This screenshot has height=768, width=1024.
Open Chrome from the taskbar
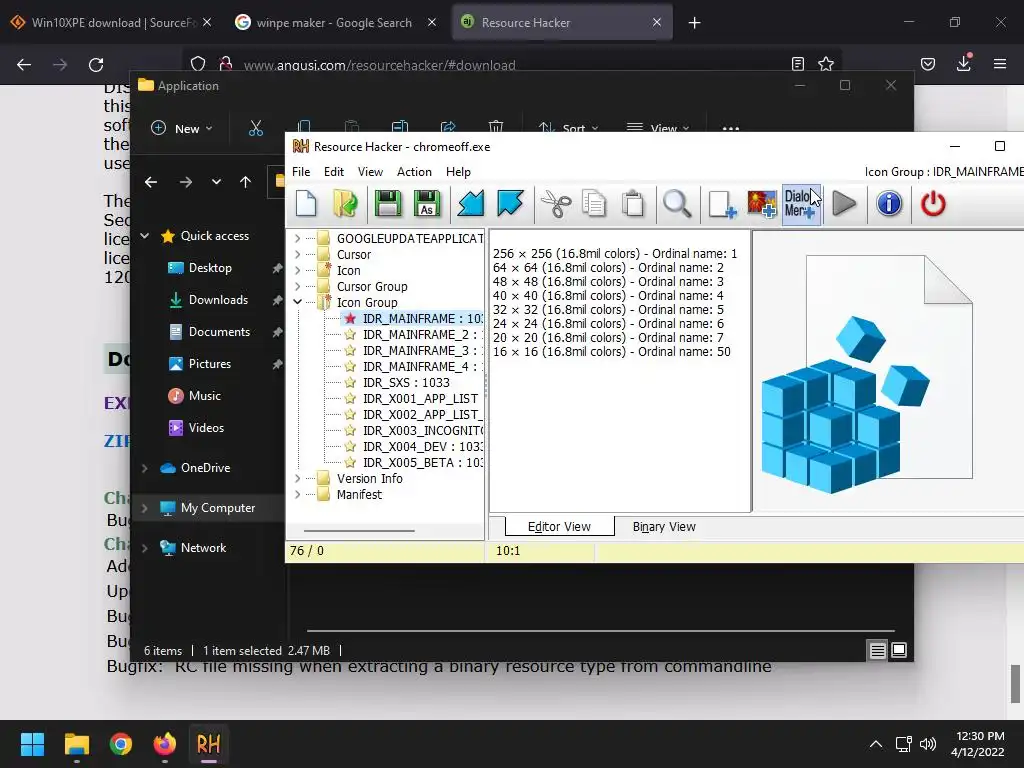121,744
